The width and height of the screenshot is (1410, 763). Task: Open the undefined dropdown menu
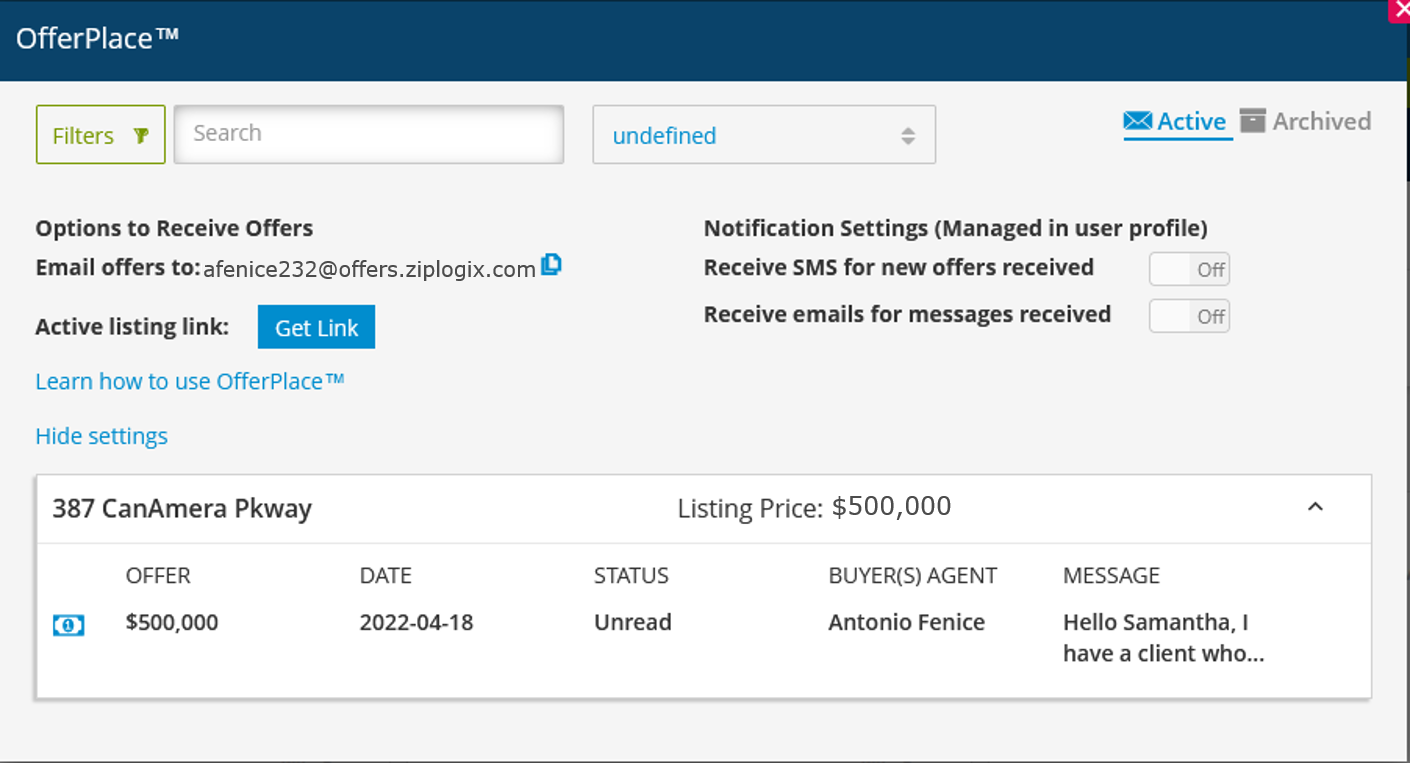point(763,134)
